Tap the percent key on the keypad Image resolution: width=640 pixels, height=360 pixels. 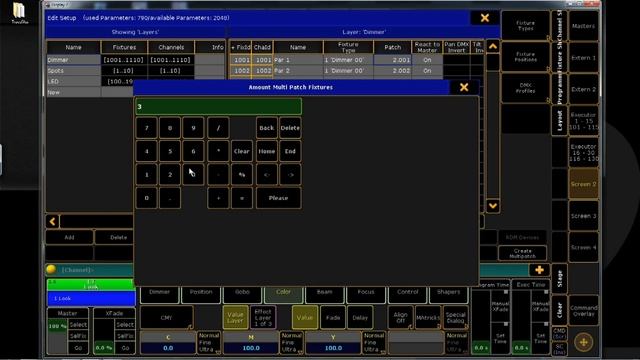coord(242,175)
